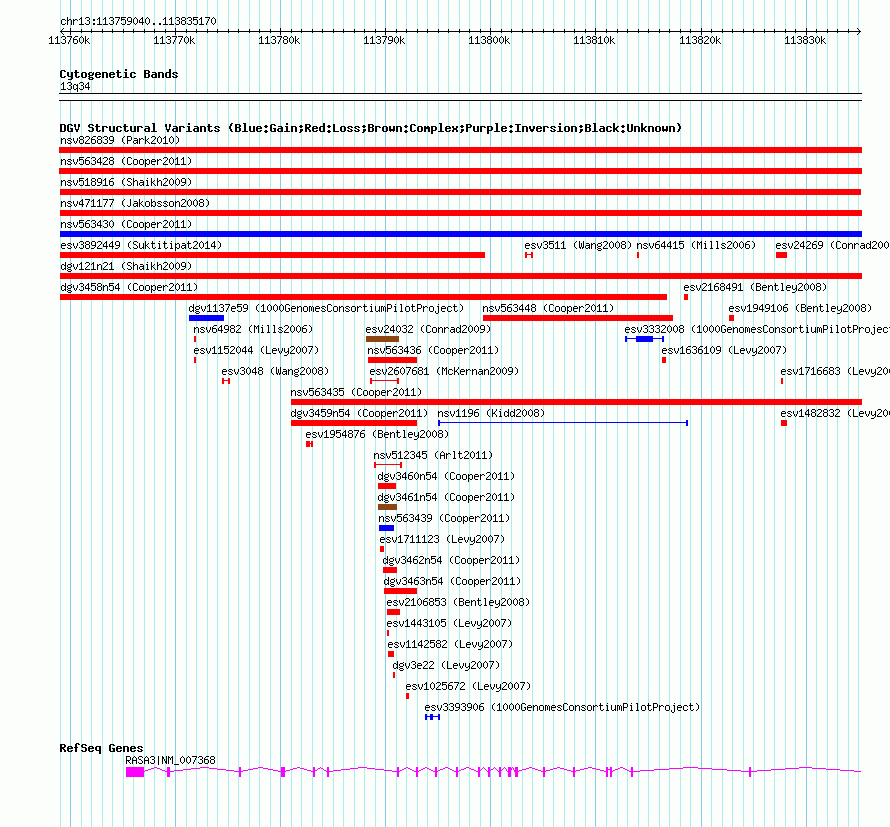This screenshot has height=827, width=890.
Task: Select variant esv24269 label
Action: (832, 245)
